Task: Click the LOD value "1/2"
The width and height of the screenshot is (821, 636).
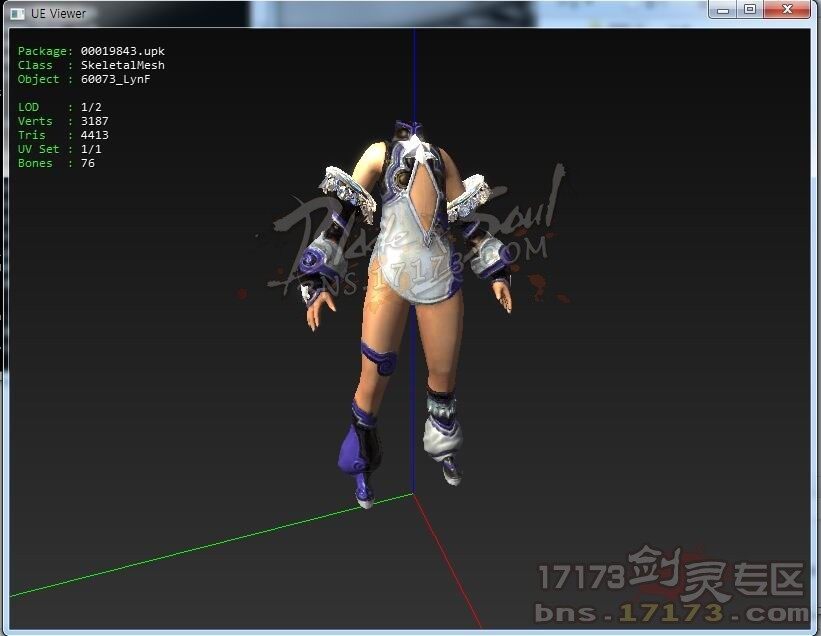Action: 91,107
